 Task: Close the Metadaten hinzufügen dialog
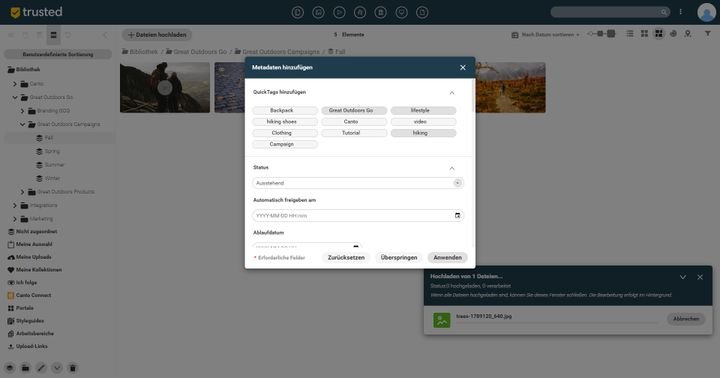pos(462,68)
